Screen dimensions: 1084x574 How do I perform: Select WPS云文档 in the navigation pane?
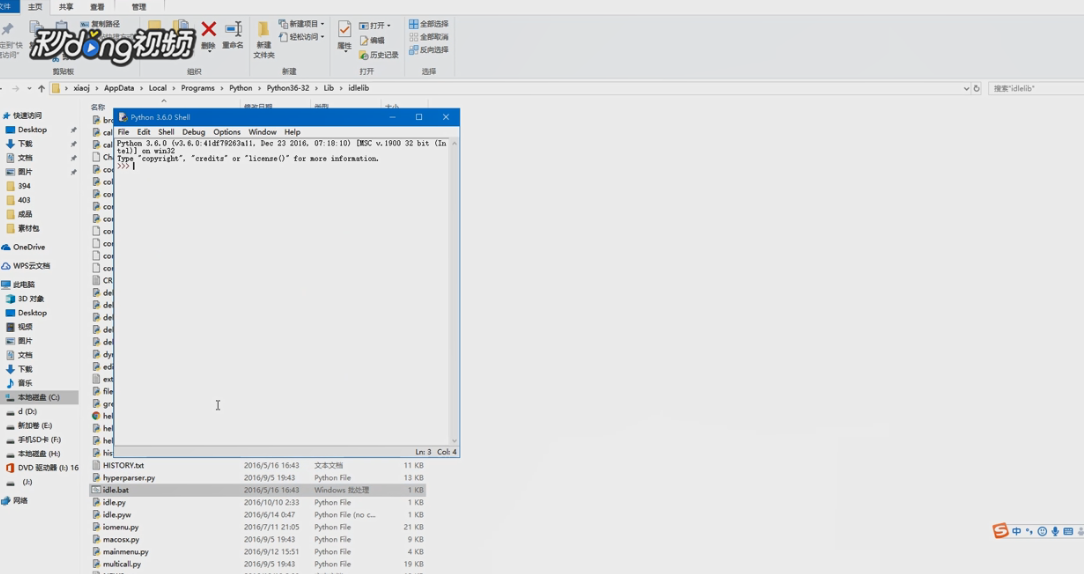tap(26, 266)
